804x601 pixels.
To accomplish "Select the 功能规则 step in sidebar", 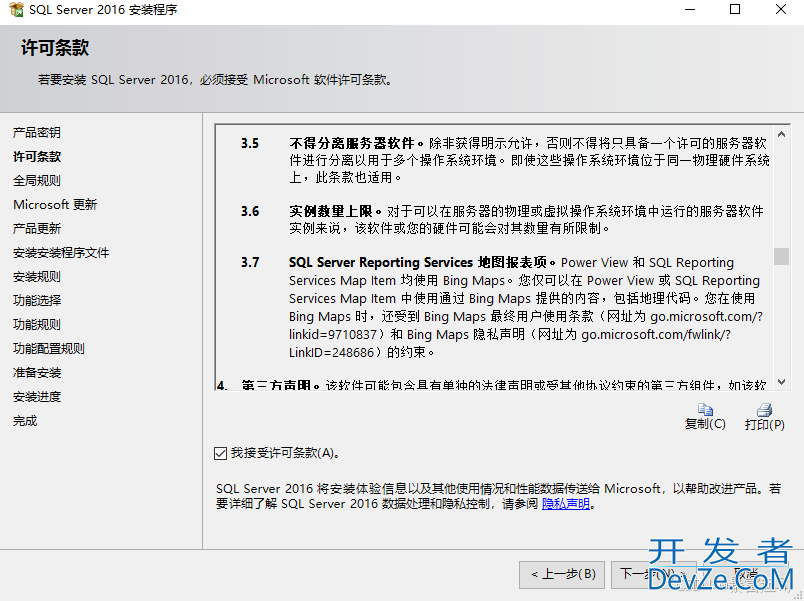I will [36, 325].
